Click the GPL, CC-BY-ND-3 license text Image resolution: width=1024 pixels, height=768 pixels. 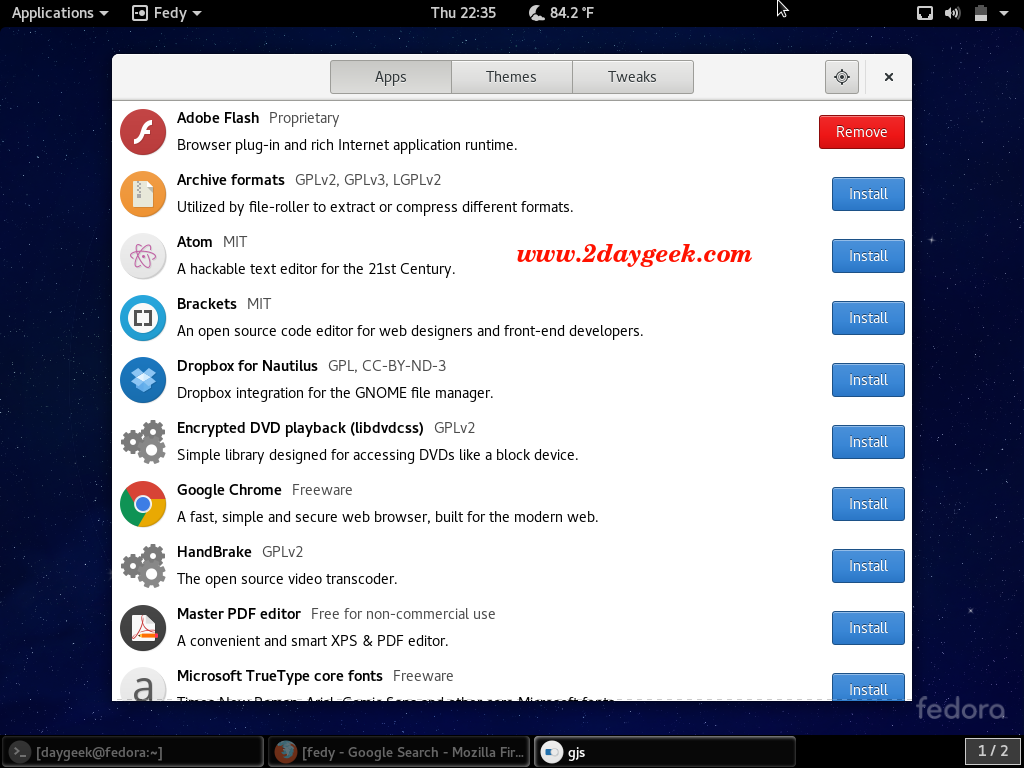tap(387, 366)
